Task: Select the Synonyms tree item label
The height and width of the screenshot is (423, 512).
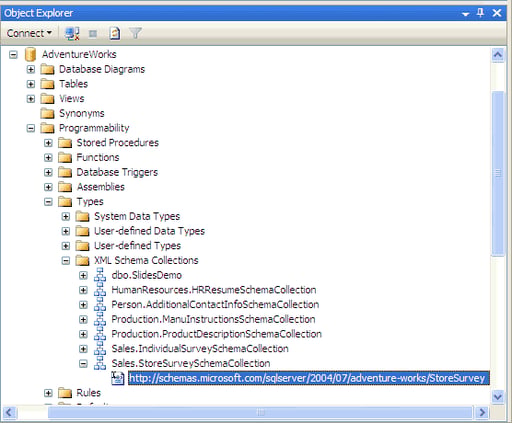Action: coord(82,113)
